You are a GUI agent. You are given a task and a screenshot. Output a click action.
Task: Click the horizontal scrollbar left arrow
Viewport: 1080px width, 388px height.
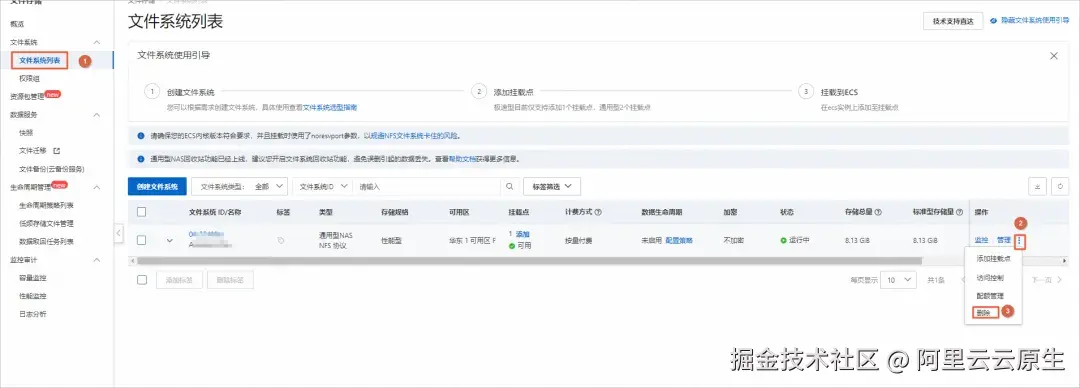(x=132, y=261)
